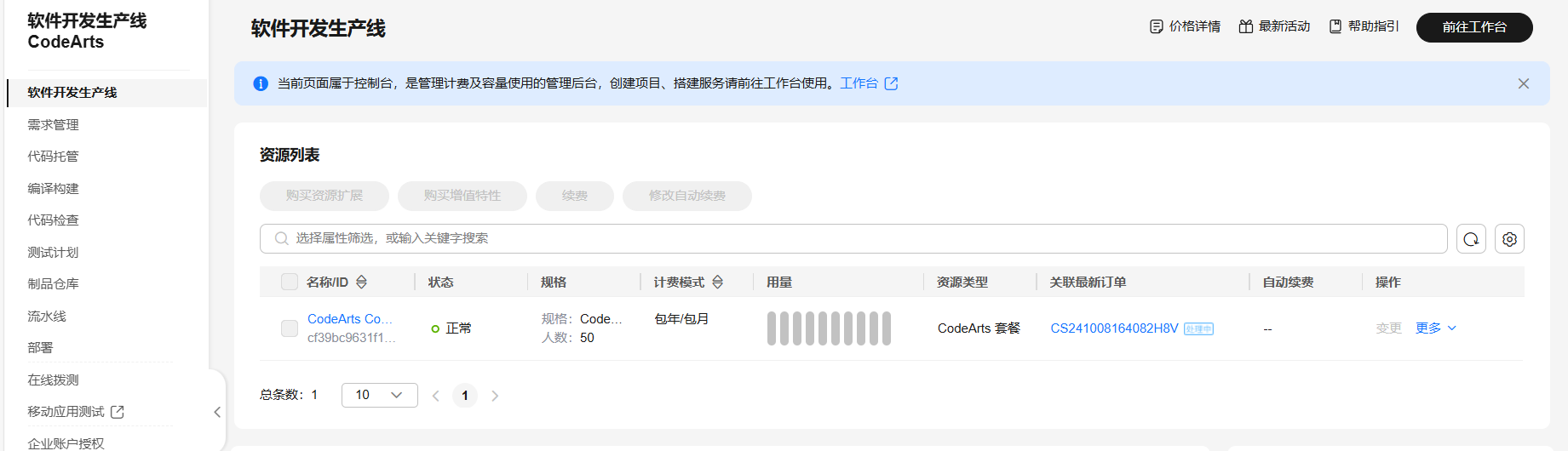
Task: Select page number 1
Action: [x=465, y=396]
